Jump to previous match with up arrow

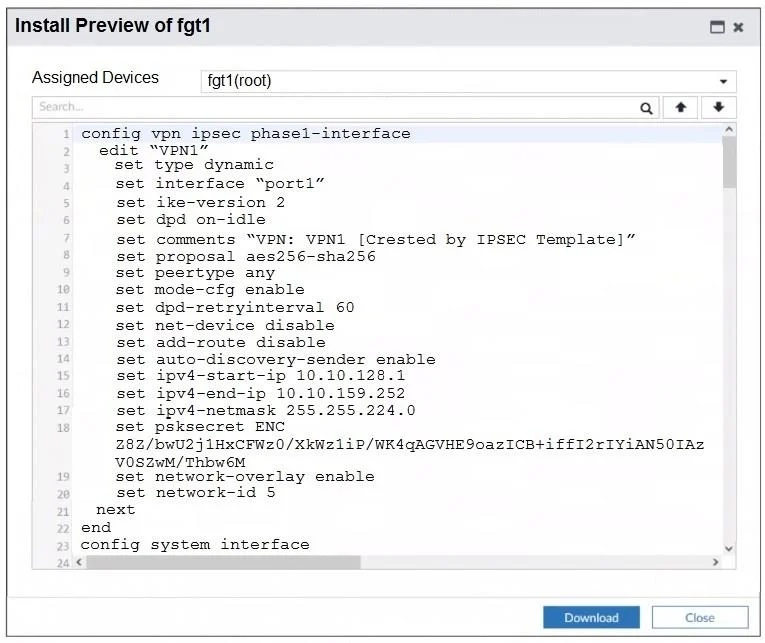click(x=681, y=107)
